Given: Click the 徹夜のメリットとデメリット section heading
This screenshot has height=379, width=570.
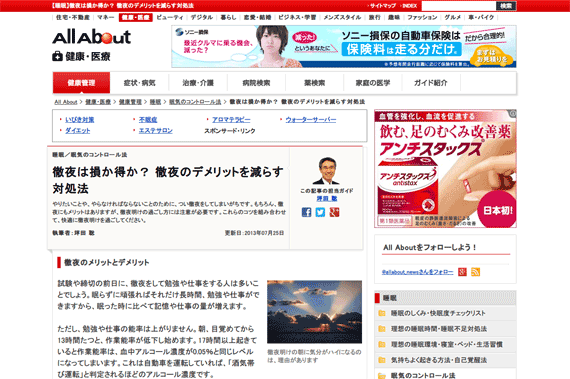Looking at the screenshot, I should [107, 262].
